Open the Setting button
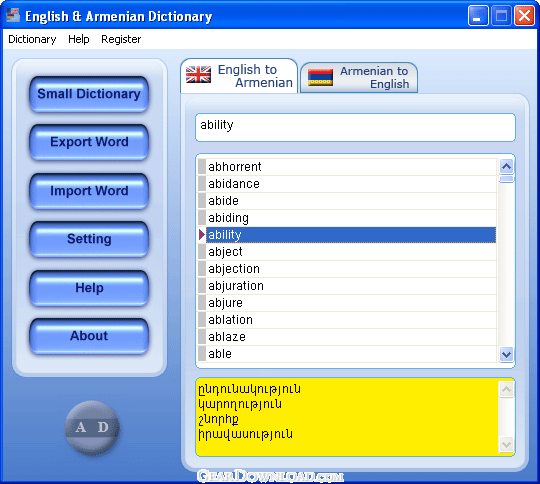The image size is (540, 484). pyautogui.click(x=89, y=239)
